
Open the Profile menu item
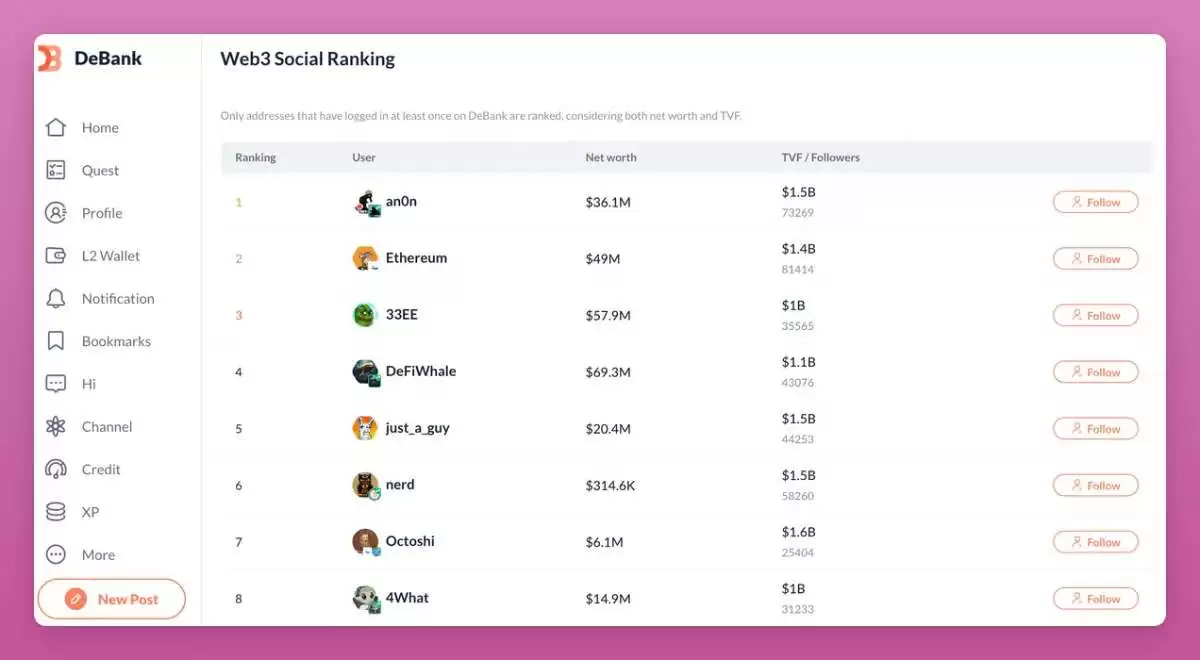click(101, 213)
